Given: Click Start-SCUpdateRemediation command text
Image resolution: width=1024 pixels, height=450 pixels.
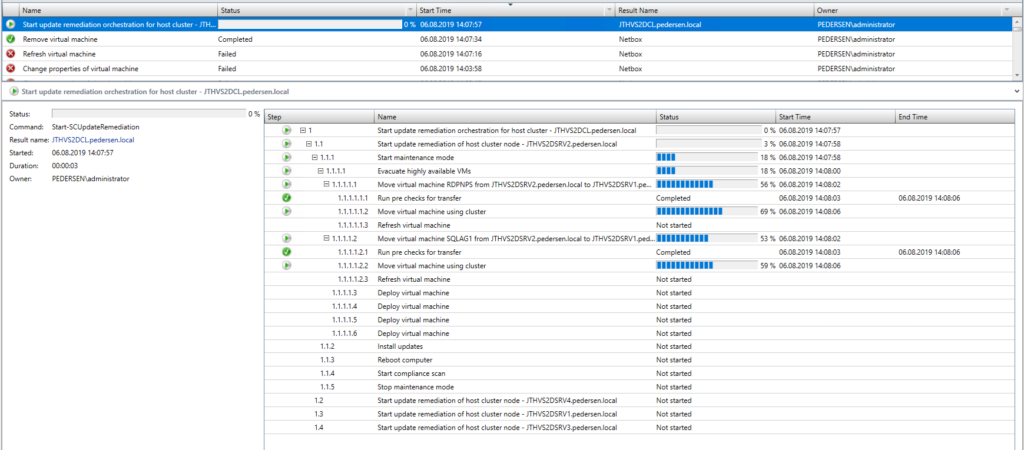Looking at the screenshot, I should [95, 127].
